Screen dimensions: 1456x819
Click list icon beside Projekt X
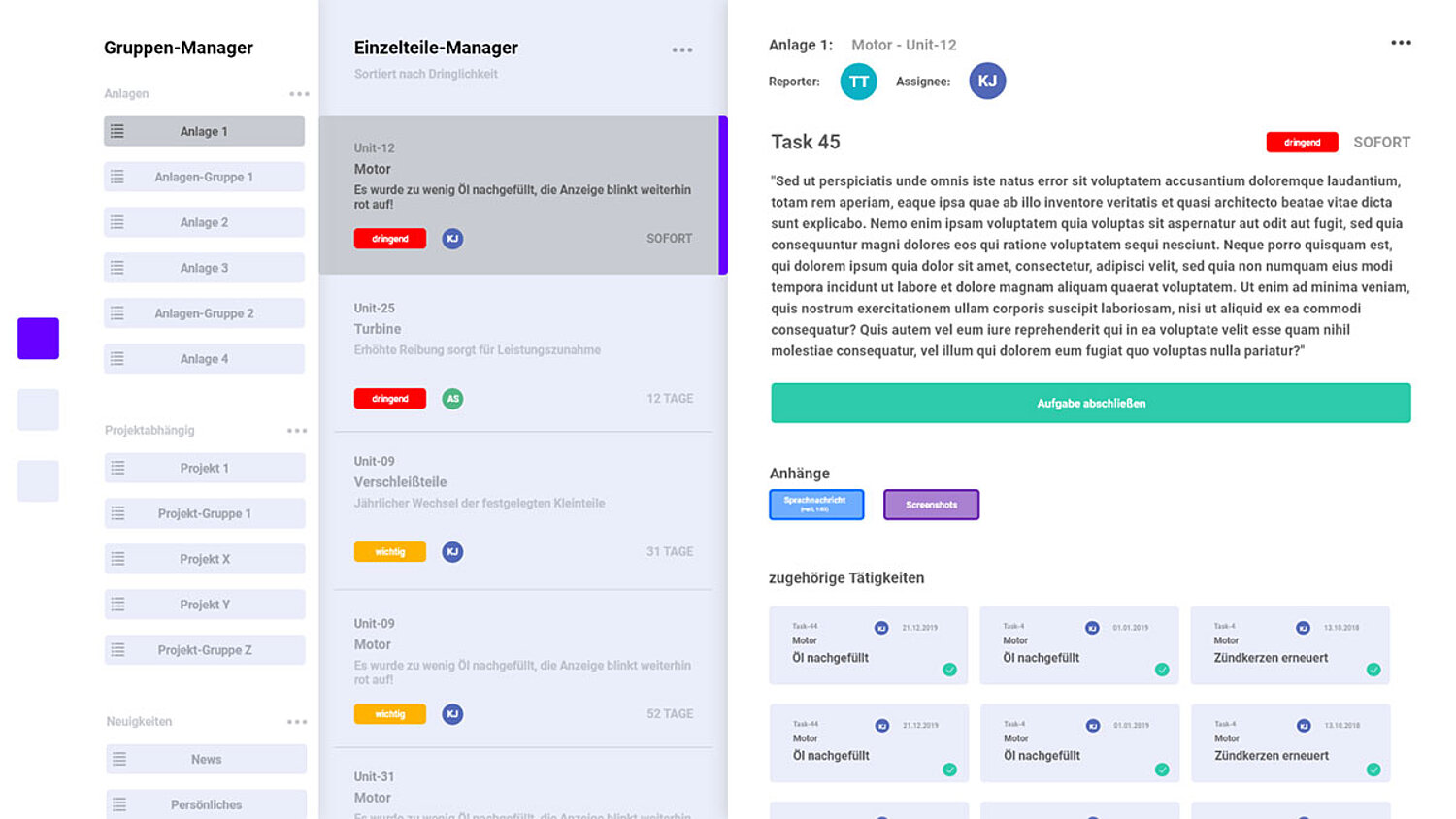pyautogui.click(x=118, y=559)
